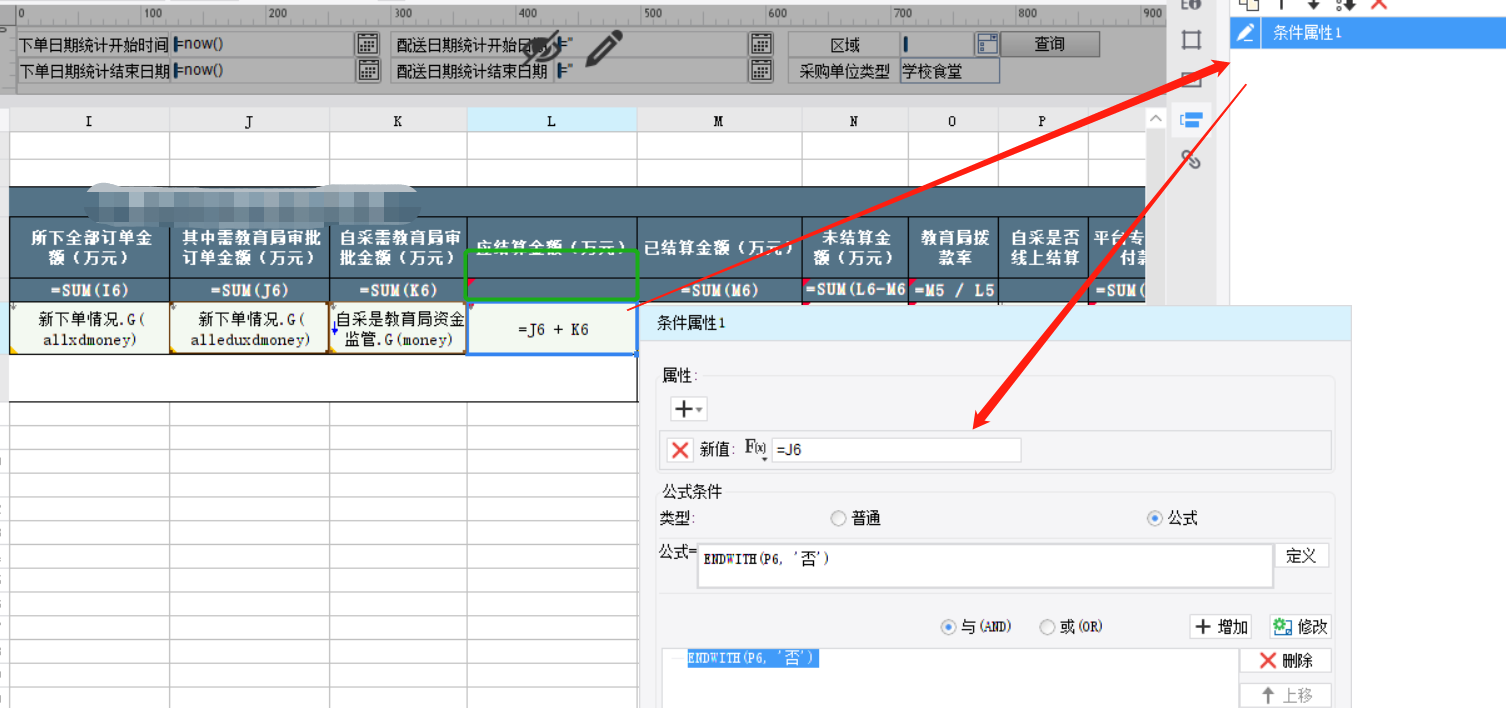Screen dimensions: 1506x708
Task: Click the red X delete icon beside 新值
Action: click(680, 450)
